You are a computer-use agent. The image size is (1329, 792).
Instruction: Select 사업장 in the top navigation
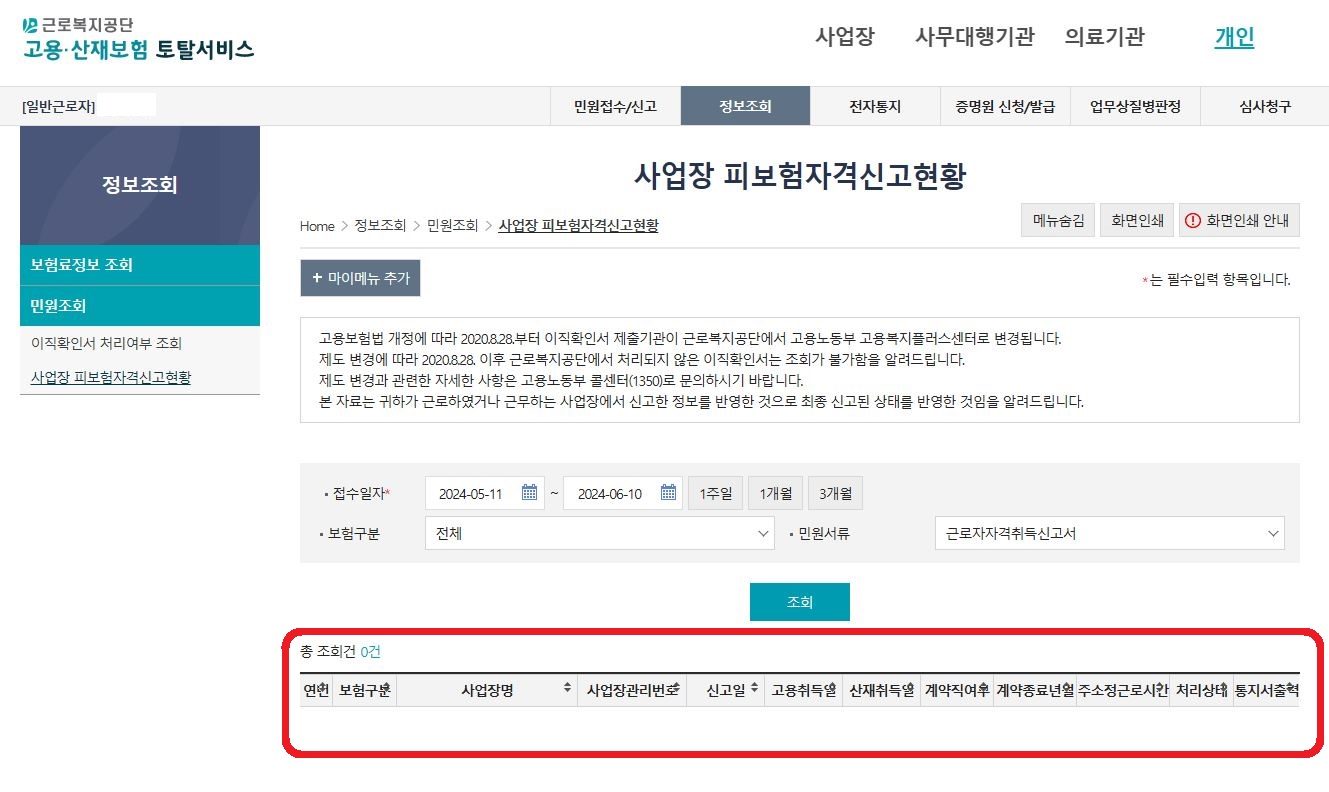coord(845,36)
